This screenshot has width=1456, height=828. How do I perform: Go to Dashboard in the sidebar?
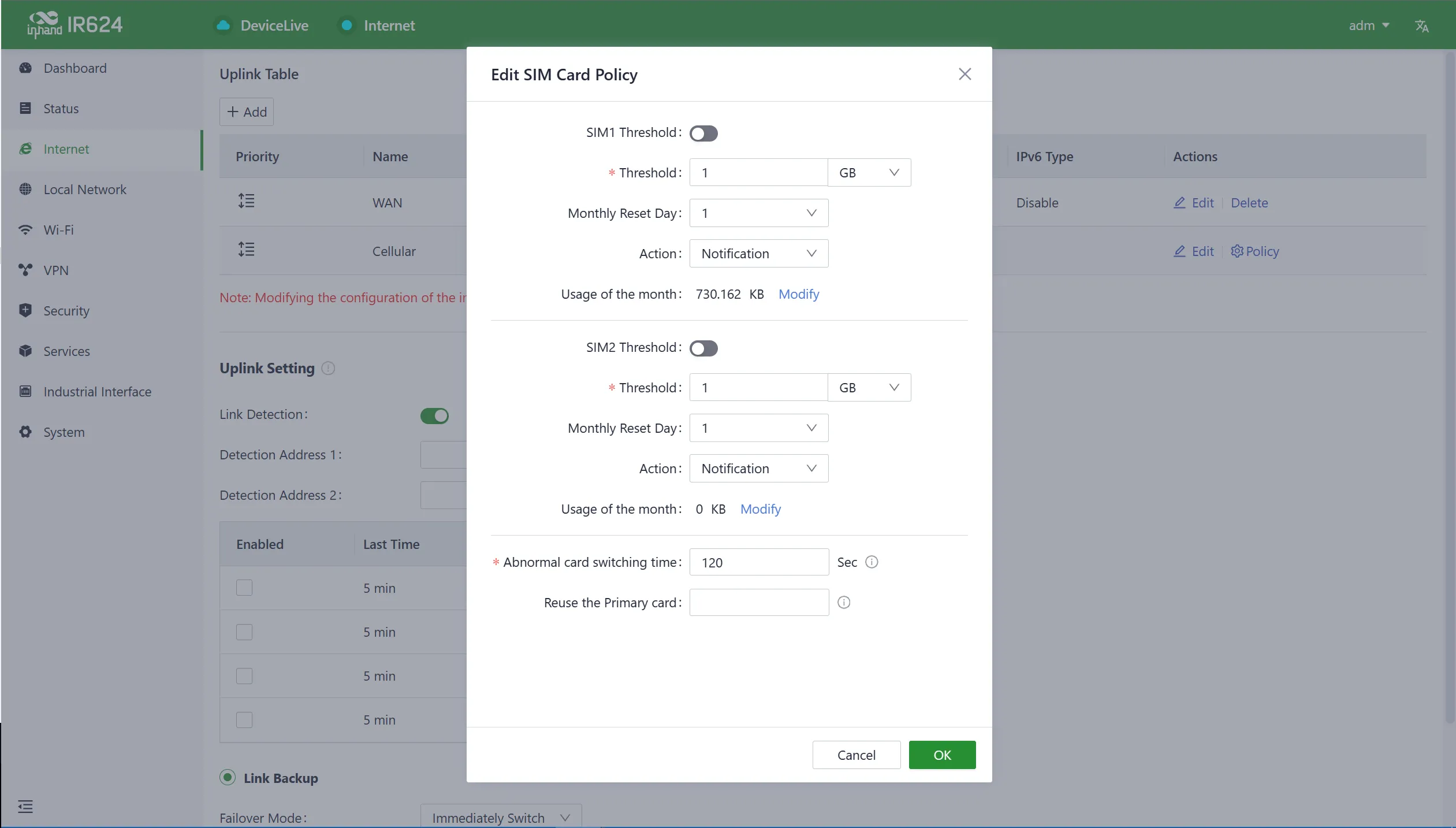click(x=102, y=68)
